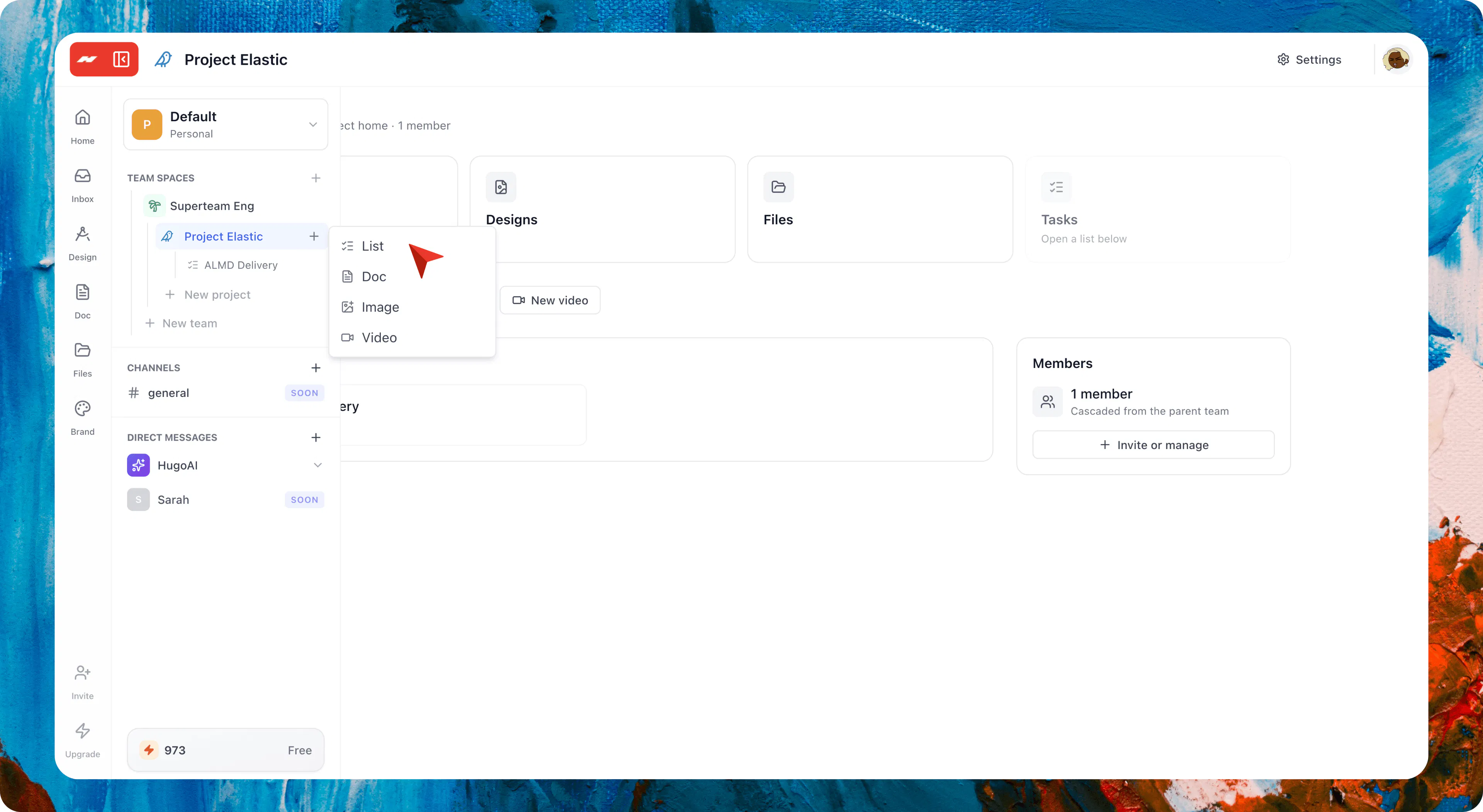Click the plus next to Project Elastic
The image size is (1483, 812).
[314, 237]
